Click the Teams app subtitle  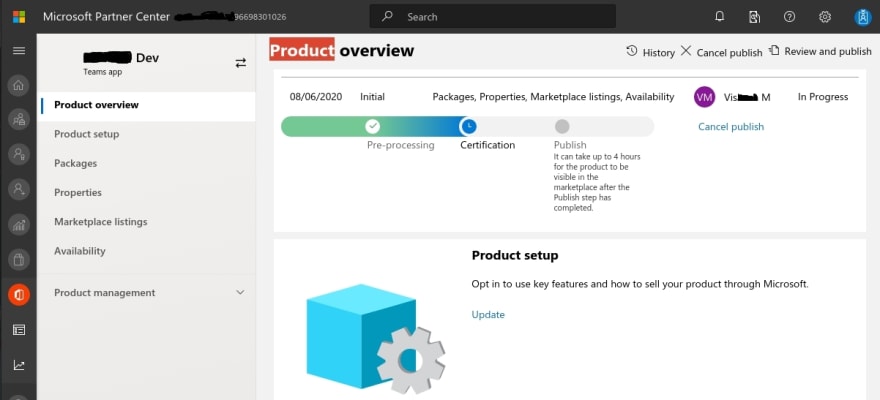click(103, 72)
